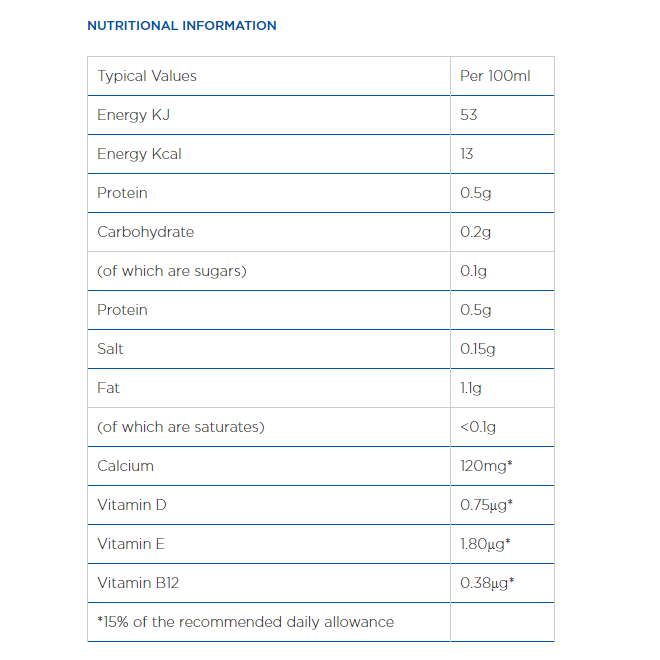660x660 pixels.
Task: Click the 0.2g carbohydrate value
Action: click(475, 232)
